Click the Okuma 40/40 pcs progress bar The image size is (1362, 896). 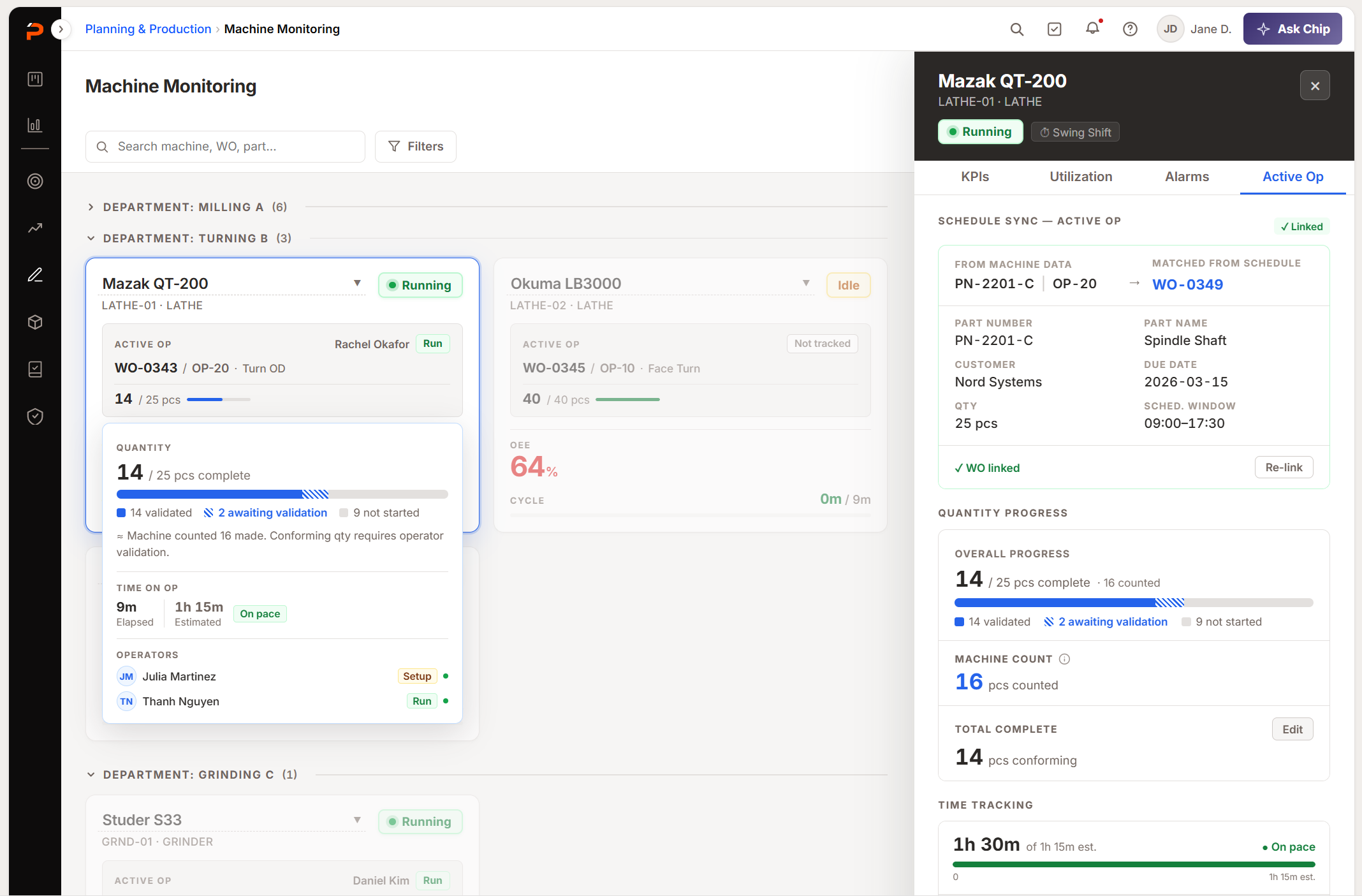tap(627, 400)
